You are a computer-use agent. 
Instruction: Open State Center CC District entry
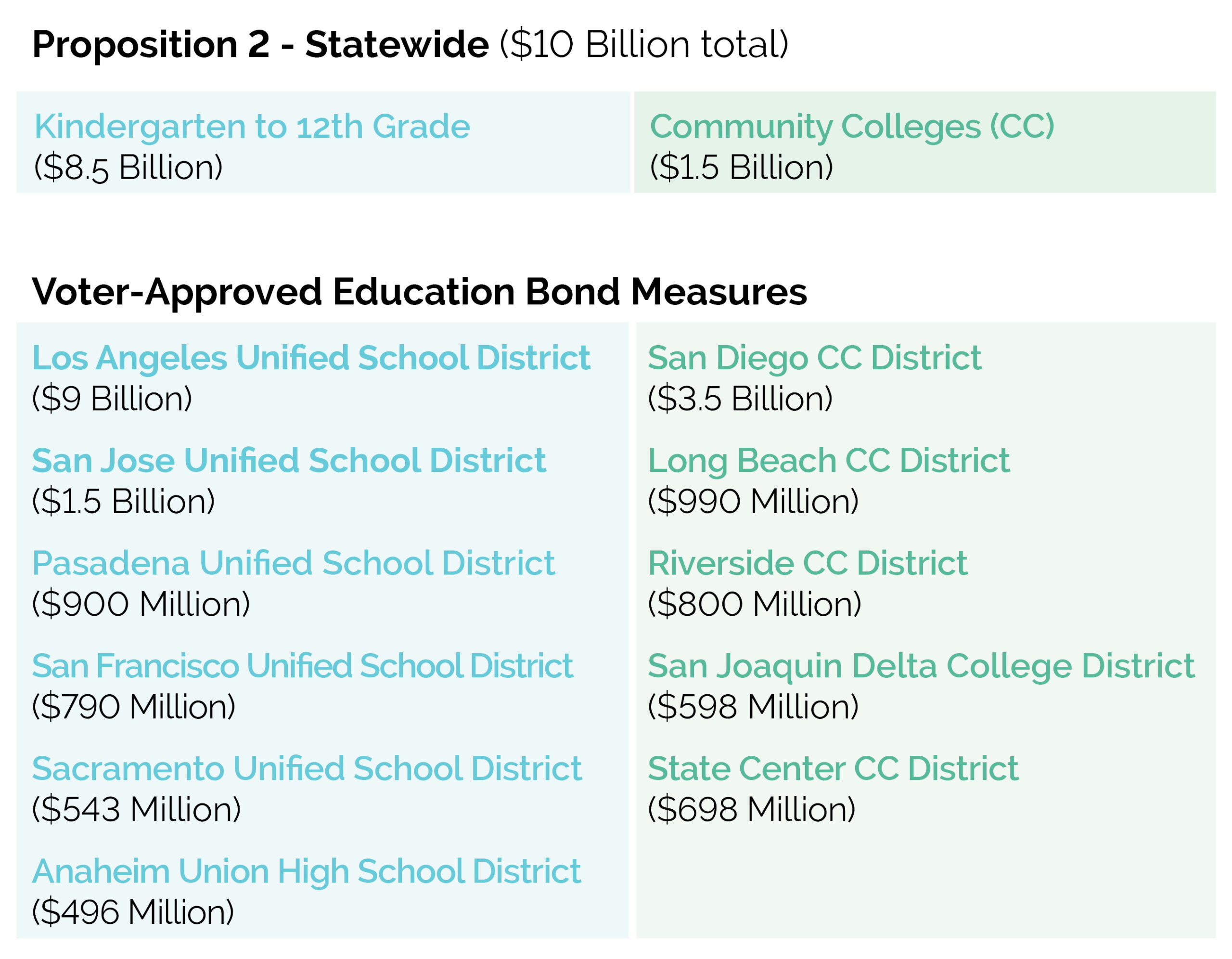click(x=833, y=769)
